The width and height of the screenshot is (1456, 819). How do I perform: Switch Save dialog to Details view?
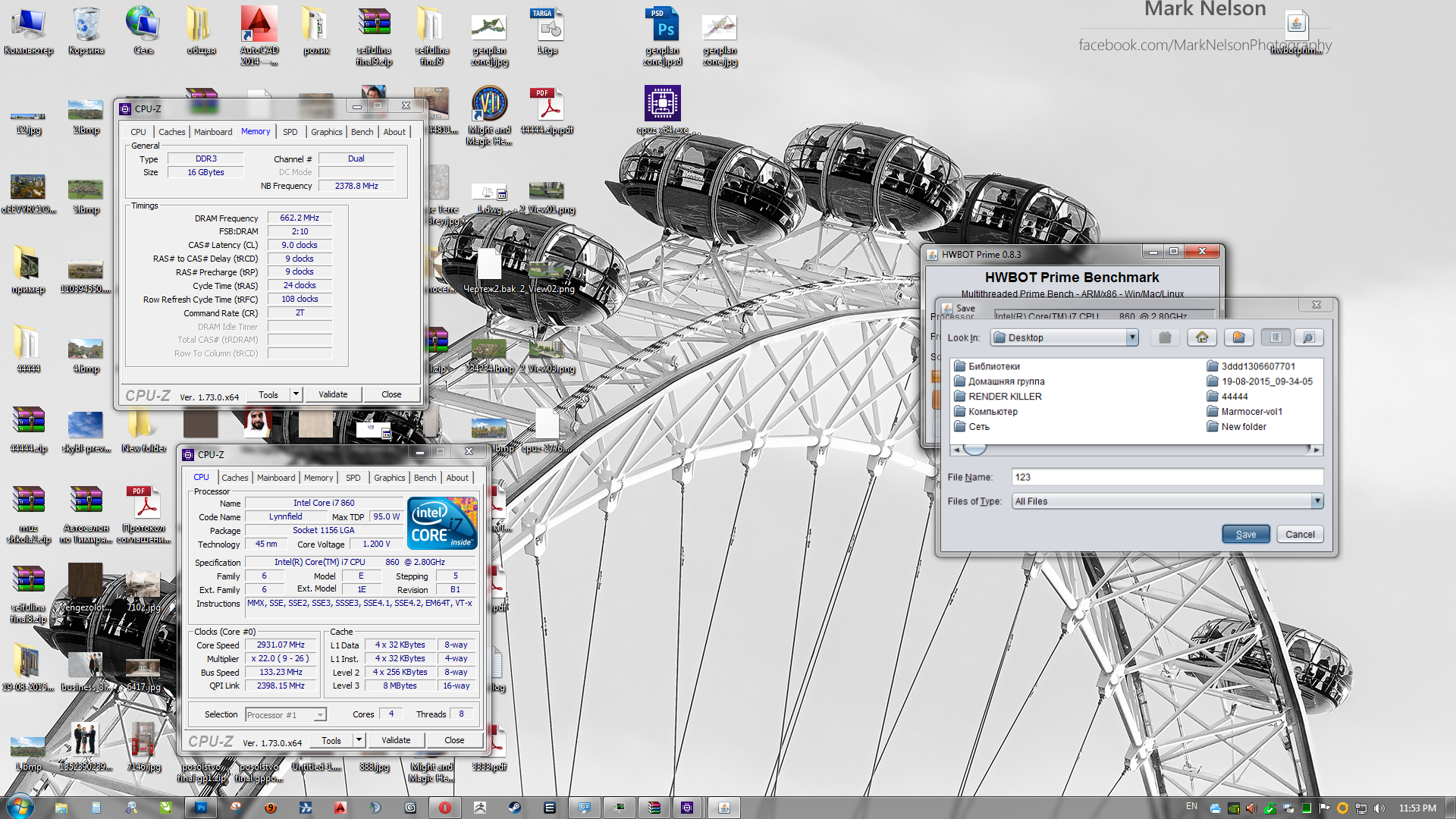1309,337
